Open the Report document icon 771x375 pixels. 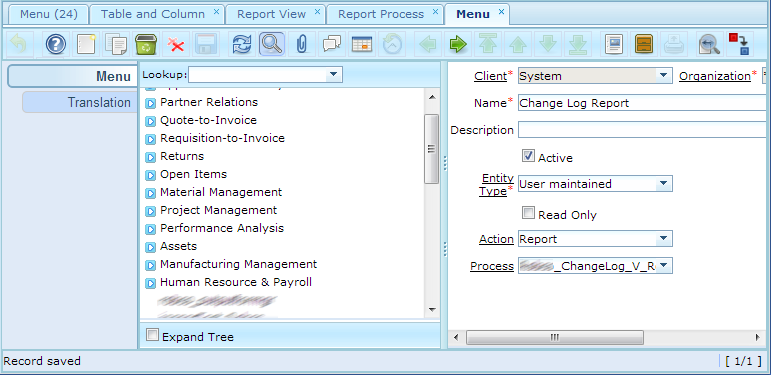pos(614,45)
